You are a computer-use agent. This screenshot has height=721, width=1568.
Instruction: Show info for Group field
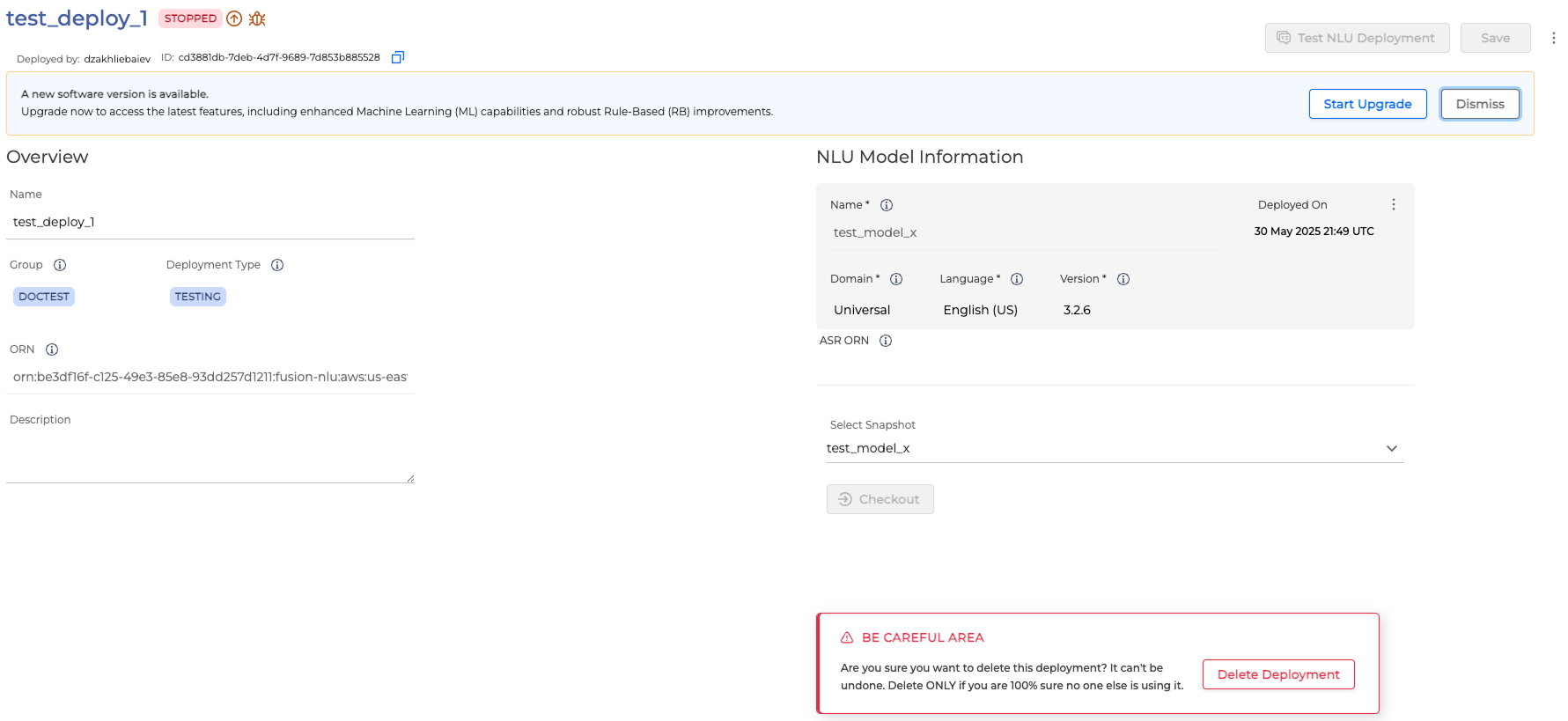[x=60, y=265]
